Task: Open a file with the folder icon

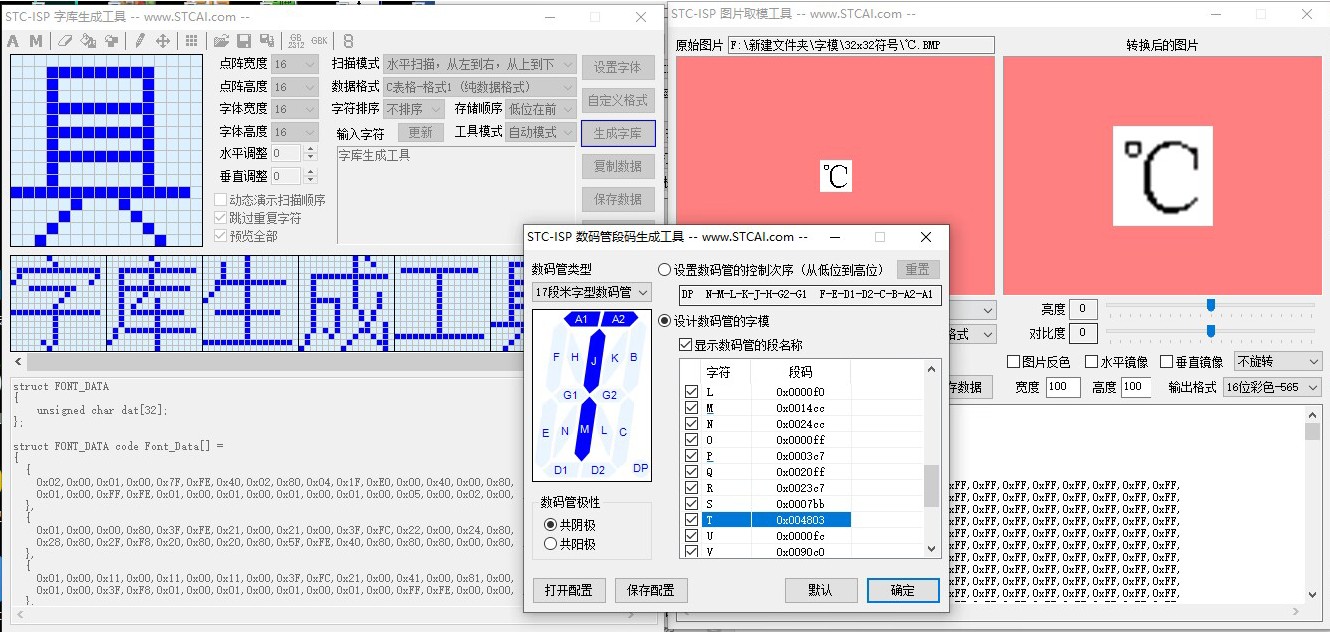Action: click(221, 41)
